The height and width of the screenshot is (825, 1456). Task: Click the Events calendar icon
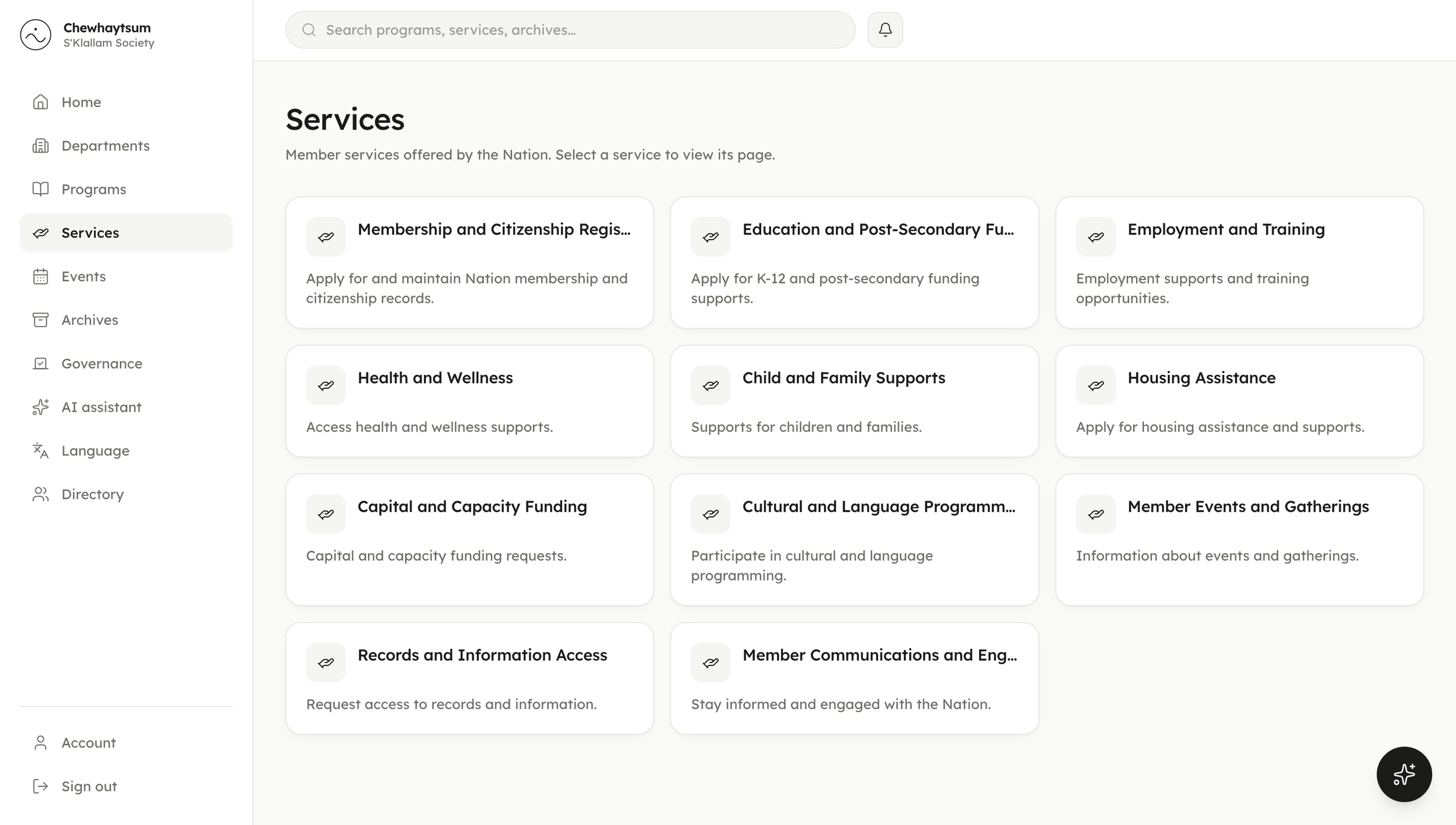[40, 277]
